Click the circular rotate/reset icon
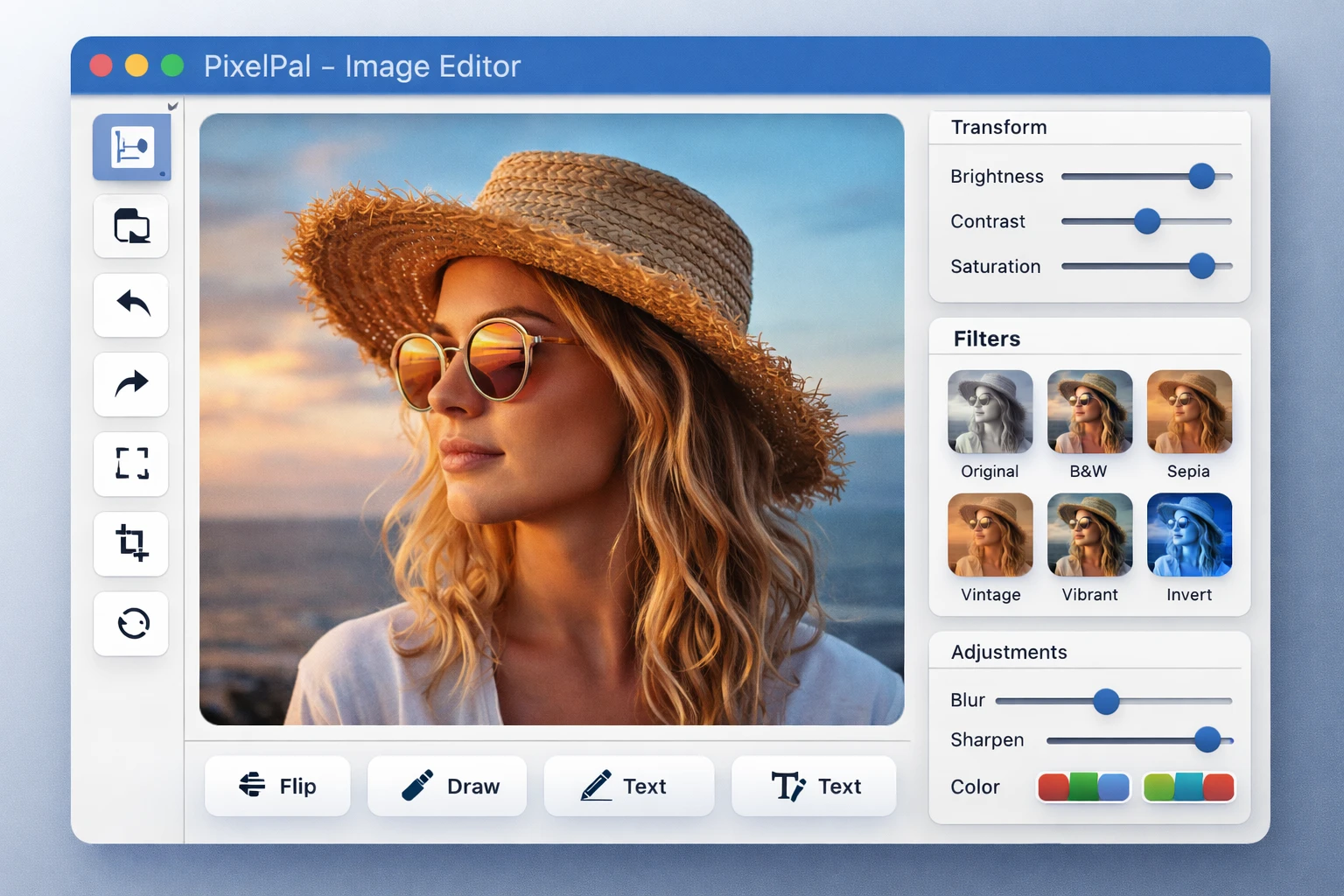Viewport: 1344px width, 896px height. point(131,623)
